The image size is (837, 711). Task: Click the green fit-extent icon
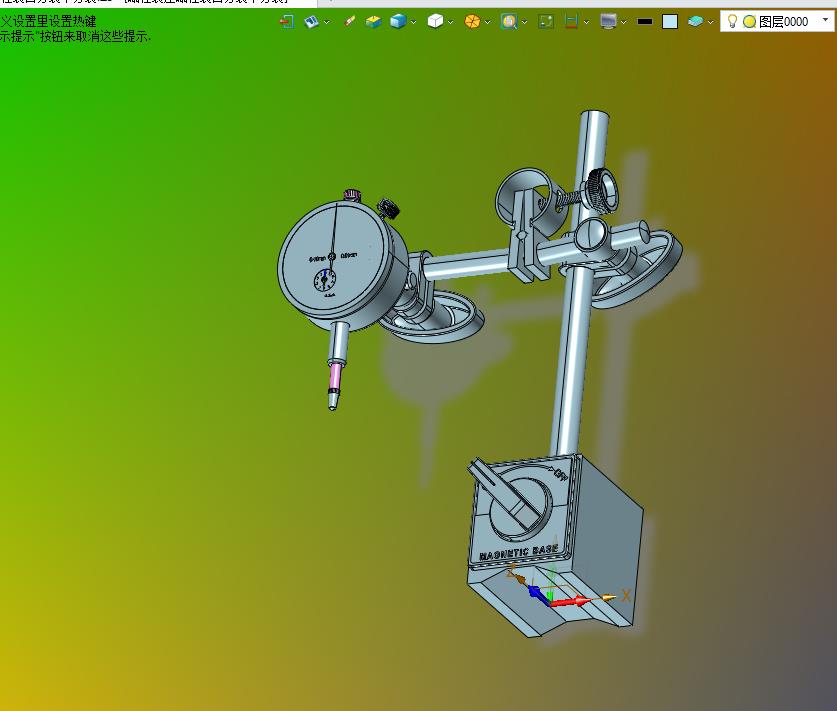click(546, 21)
